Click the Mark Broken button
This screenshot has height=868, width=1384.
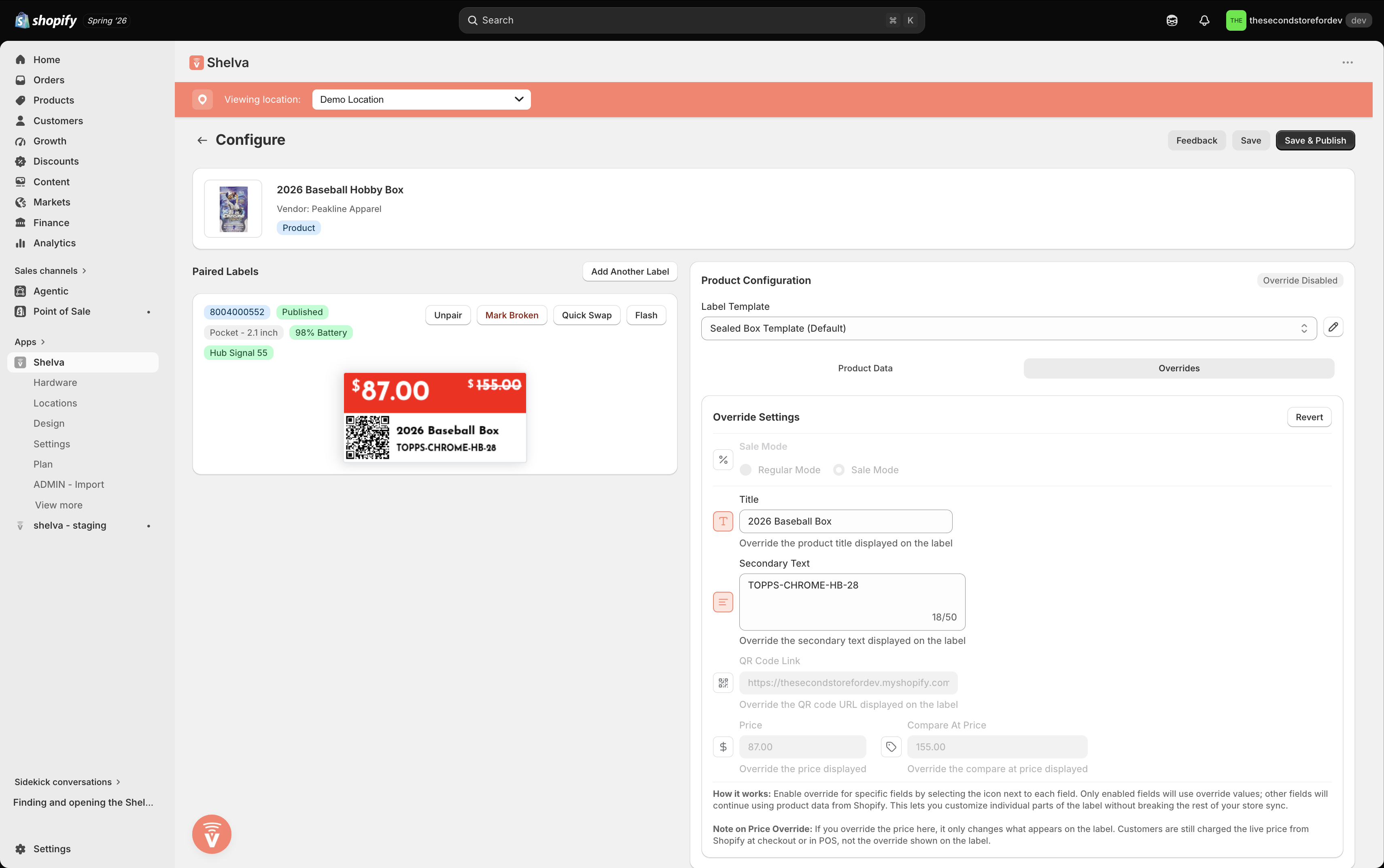pos(512,315)
